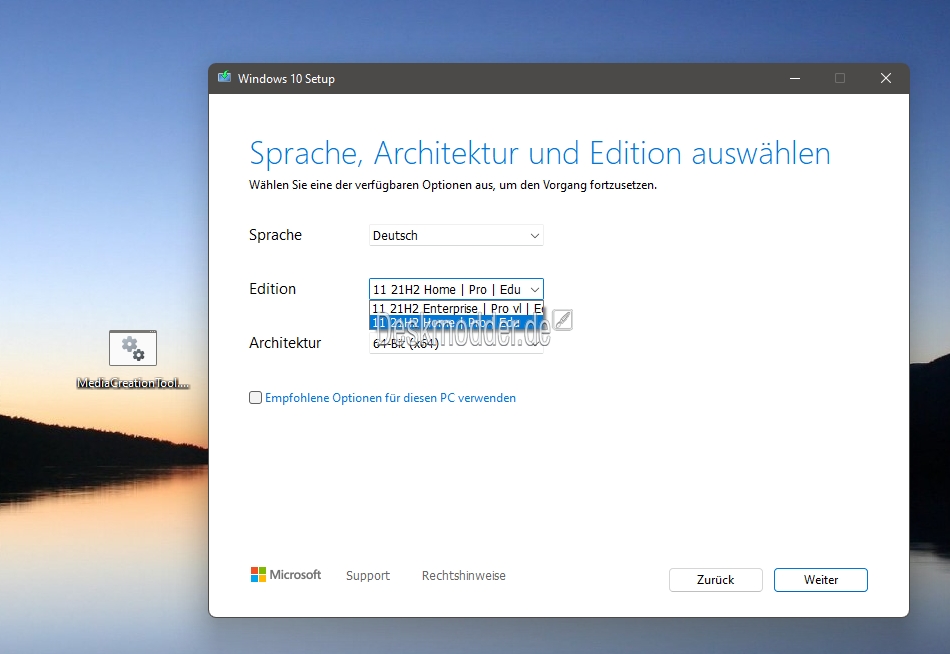Viewport: 950px width, 654px height.
Task: Click the Wählen Sie eine der verfügbaren Optionen text
Action: pyautogui.click(x=453, y=185)
